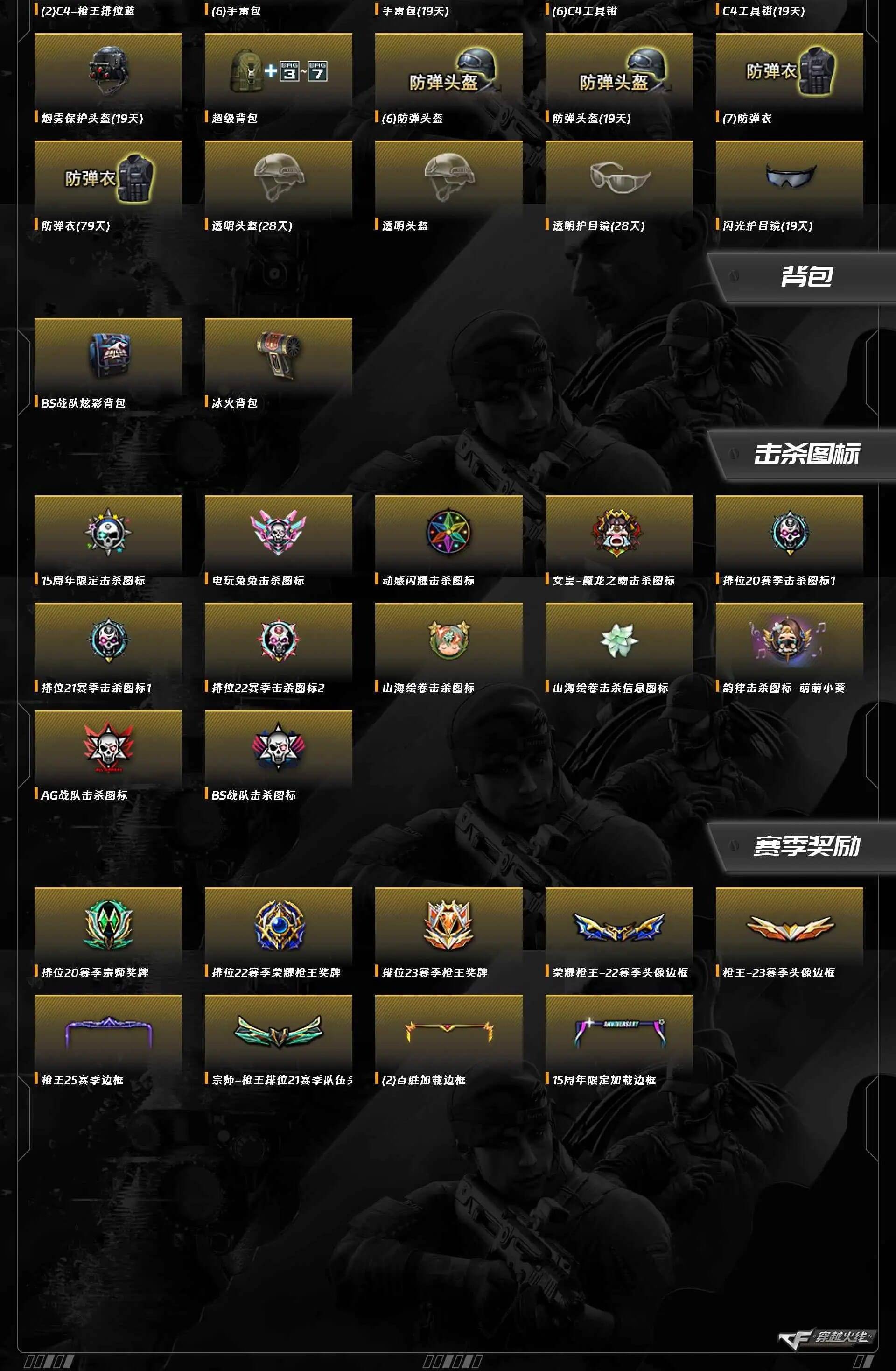This screenshot has height=1371, width=896.
Task: Open the 背包 section header
Action: 806,276
